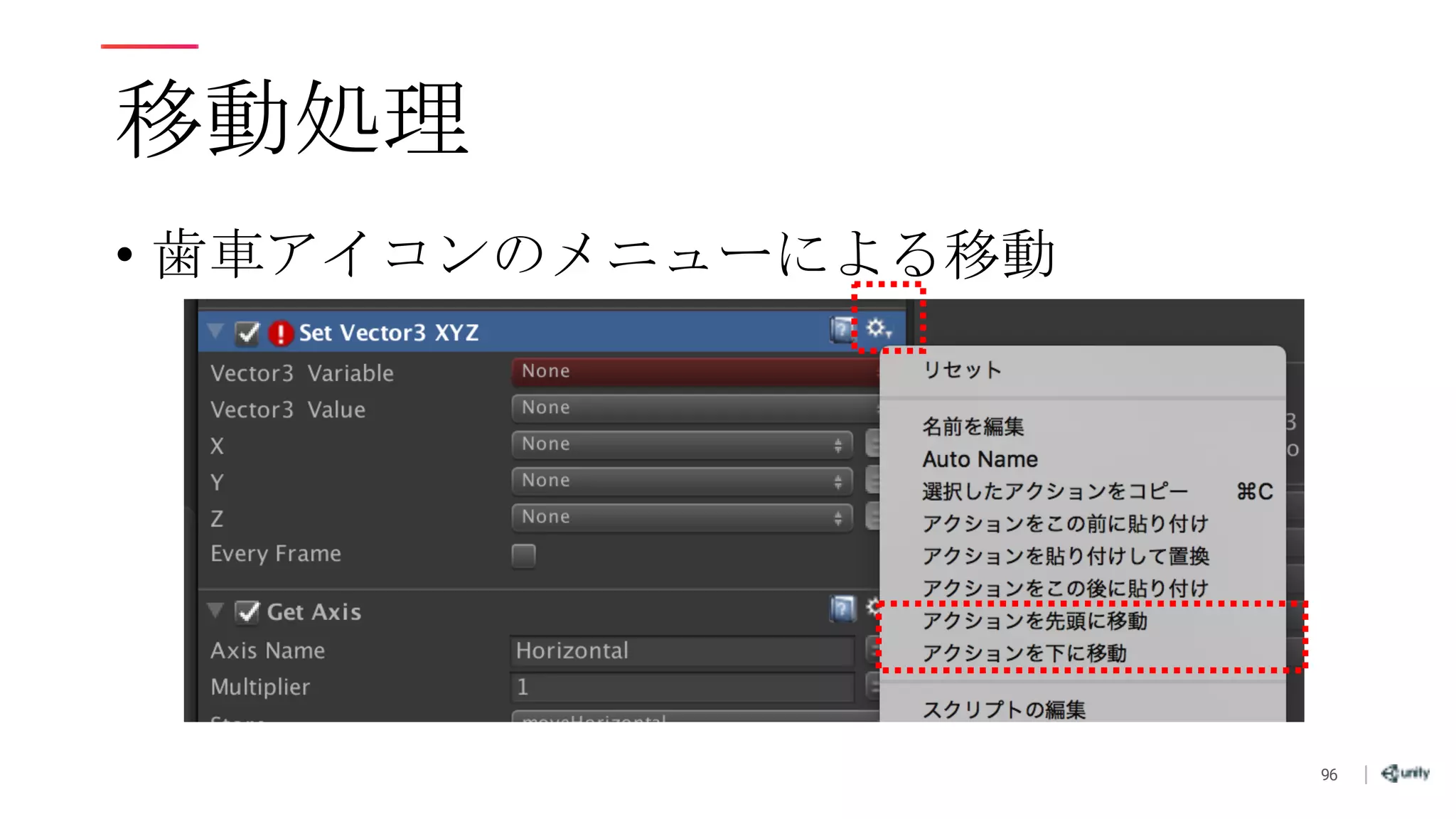The height and width of the screenshot is (819, 1456).
Task: Open the Vector3 Variable dropdown
Action: (694, 372)
